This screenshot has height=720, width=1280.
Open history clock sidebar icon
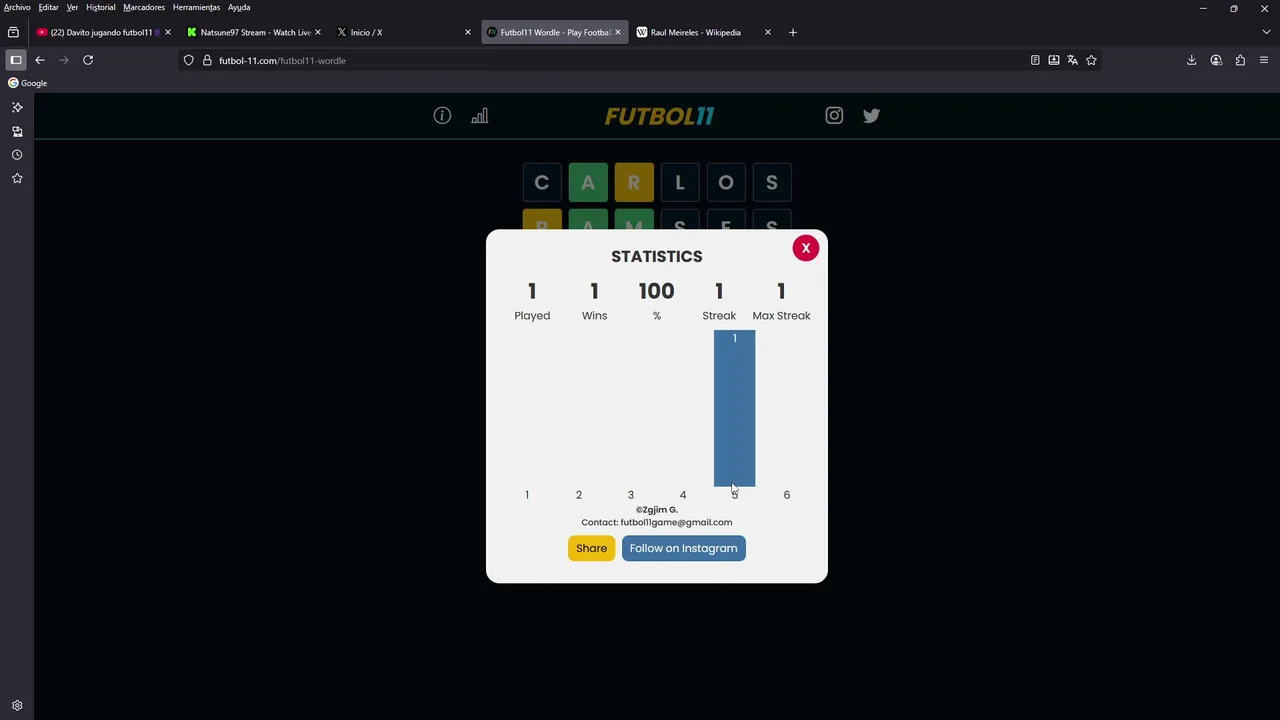point(17,155)
